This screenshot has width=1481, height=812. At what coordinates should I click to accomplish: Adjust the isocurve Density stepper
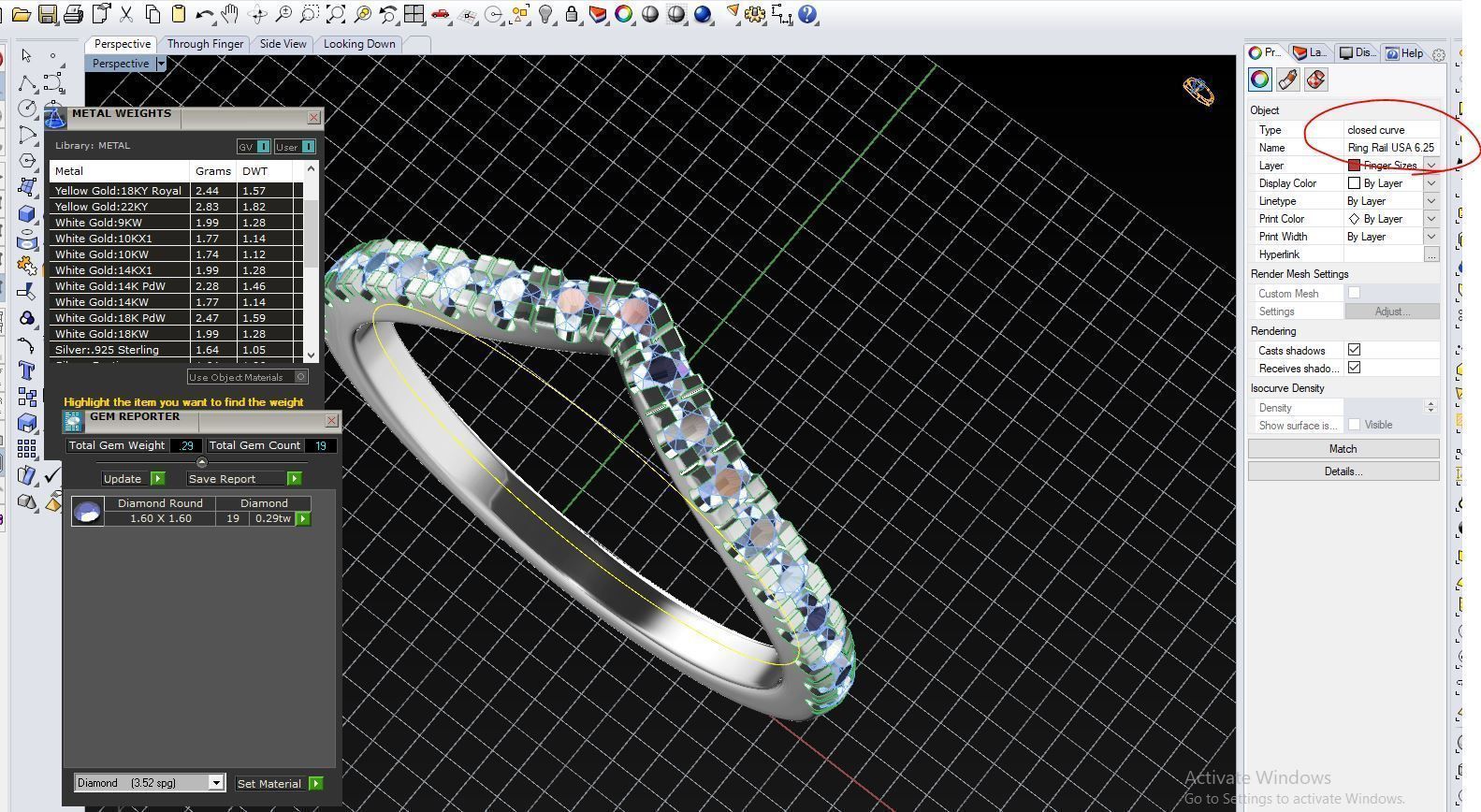coord(1430,407)
